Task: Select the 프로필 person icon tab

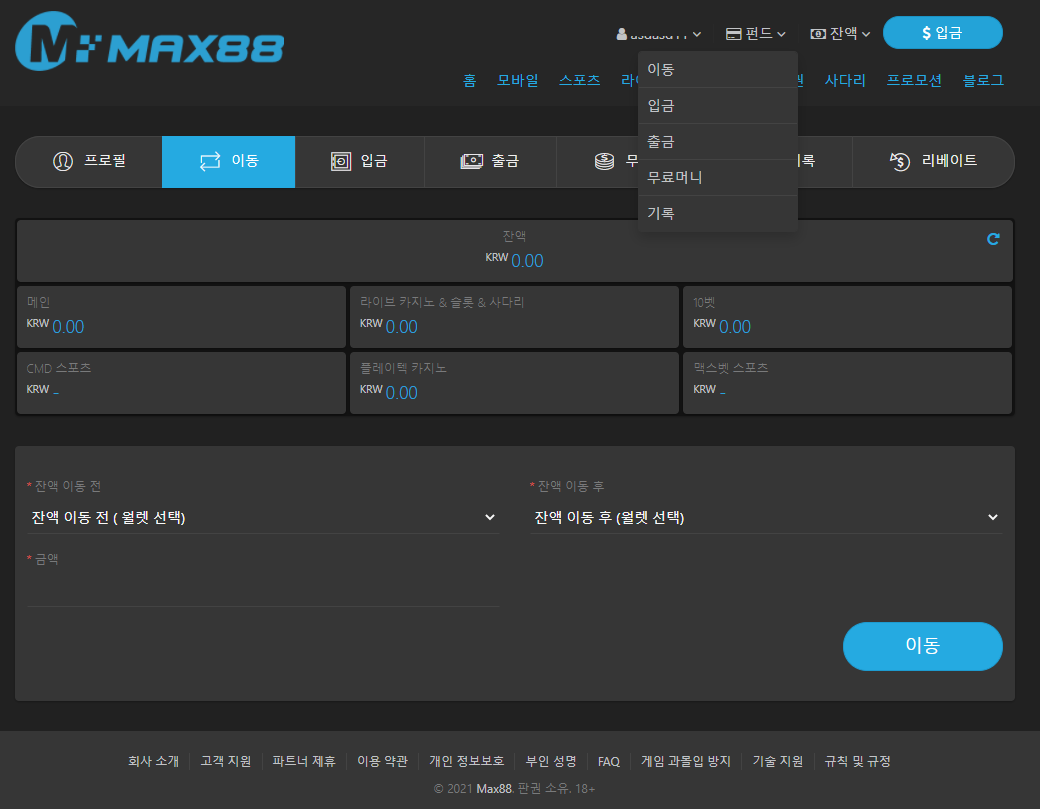Action: (x=64, y=161)
